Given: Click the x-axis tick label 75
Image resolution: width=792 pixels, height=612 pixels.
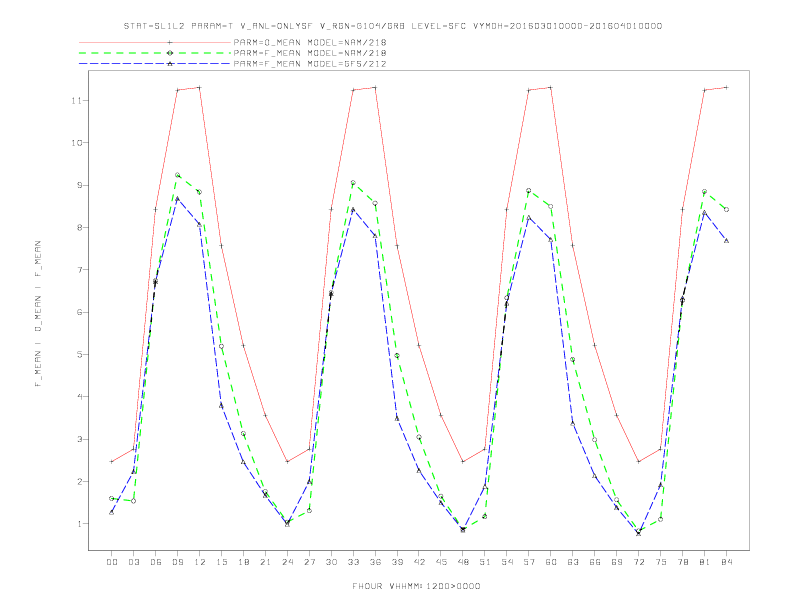Looking at the screenshot, I should (661, 562).
